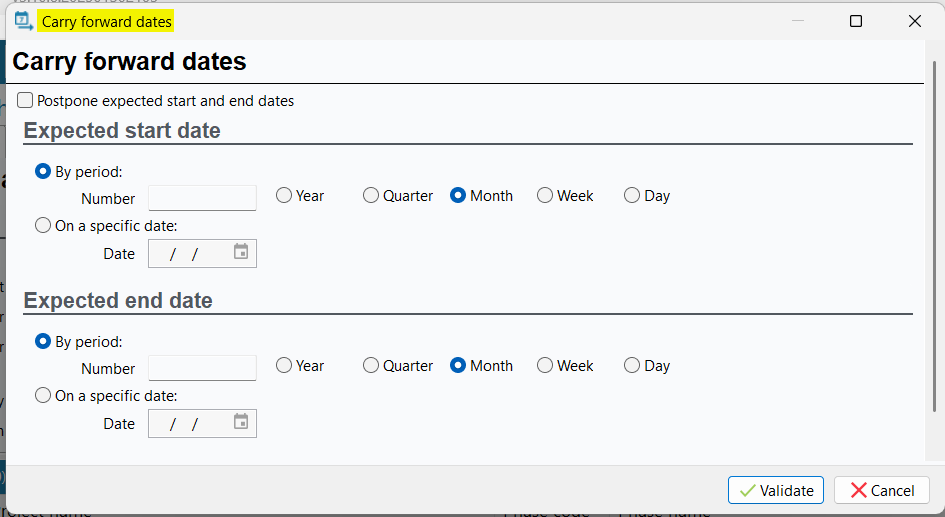Select Week period for expected end date
The image size is (945, 517).
pyautogui.click(x=545, y=366)
